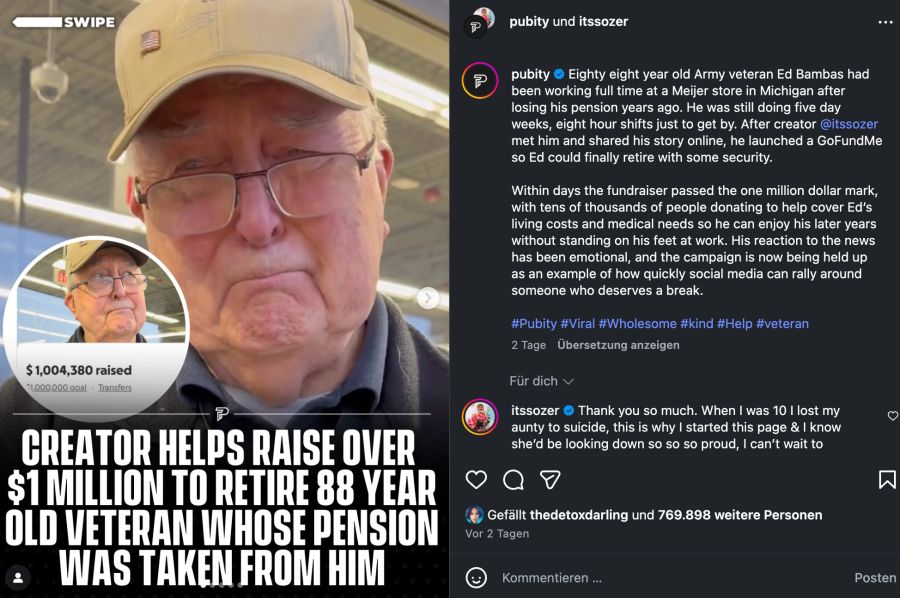
Task: Advance to the next carousel slide arrow
Action: [427, 297]
